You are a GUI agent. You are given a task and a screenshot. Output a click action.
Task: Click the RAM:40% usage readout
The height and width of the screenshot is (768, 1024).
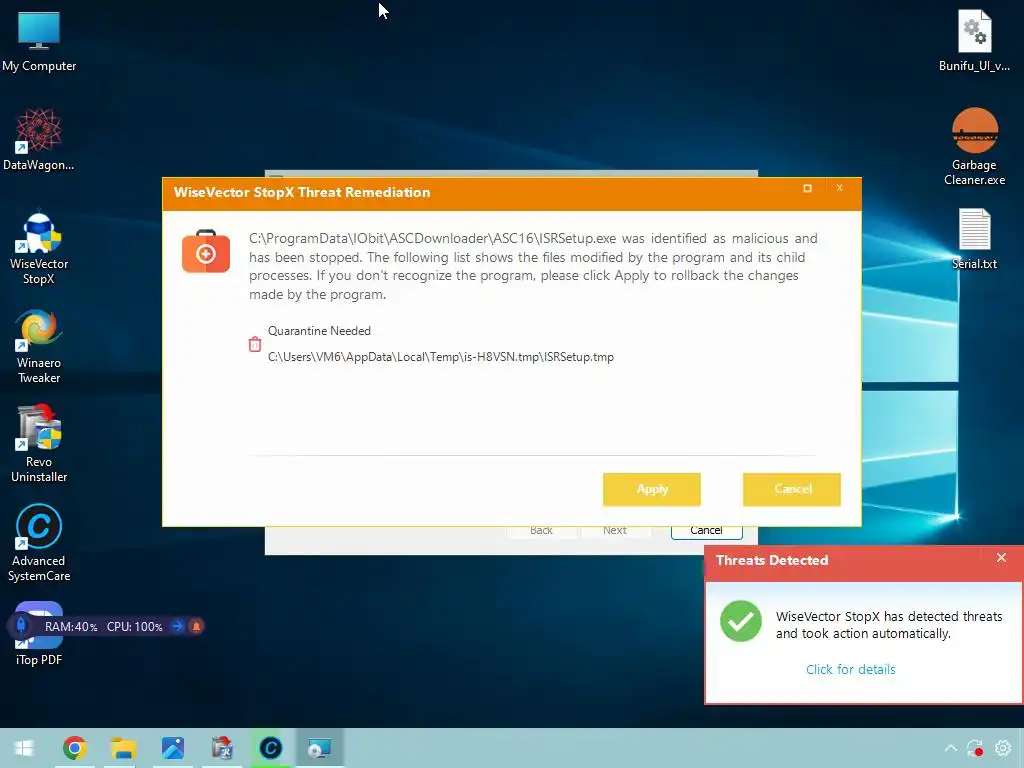tap(71, 627)
